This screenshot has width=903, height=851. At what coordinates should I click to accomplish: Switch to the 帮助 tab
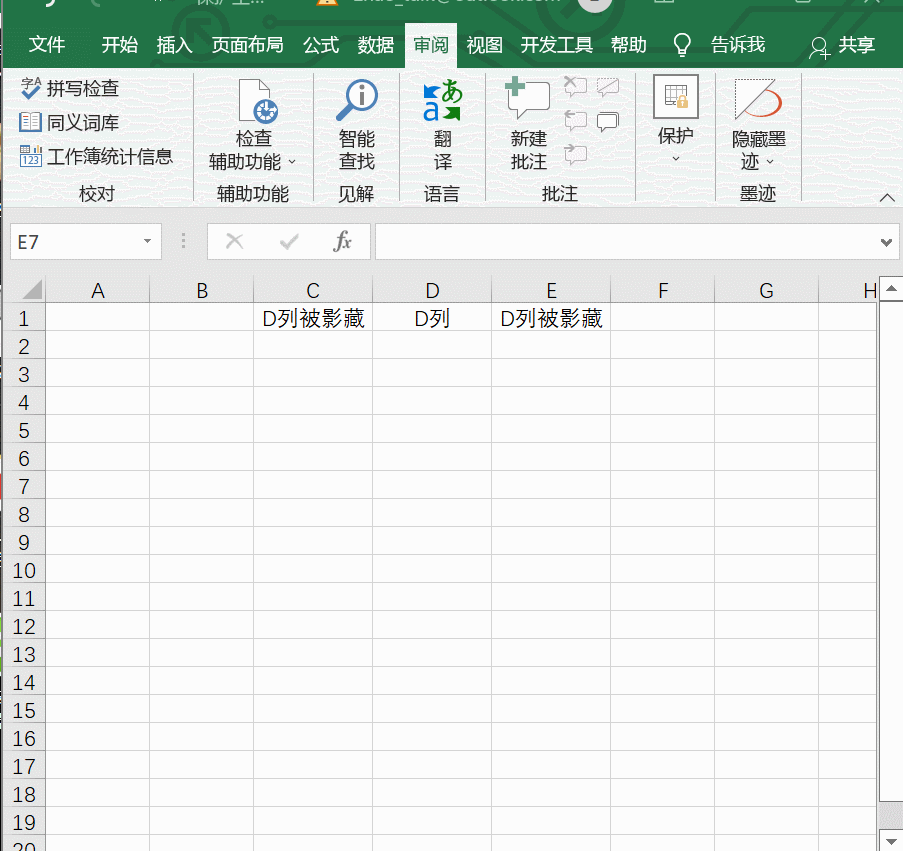[x=628, y=45]
